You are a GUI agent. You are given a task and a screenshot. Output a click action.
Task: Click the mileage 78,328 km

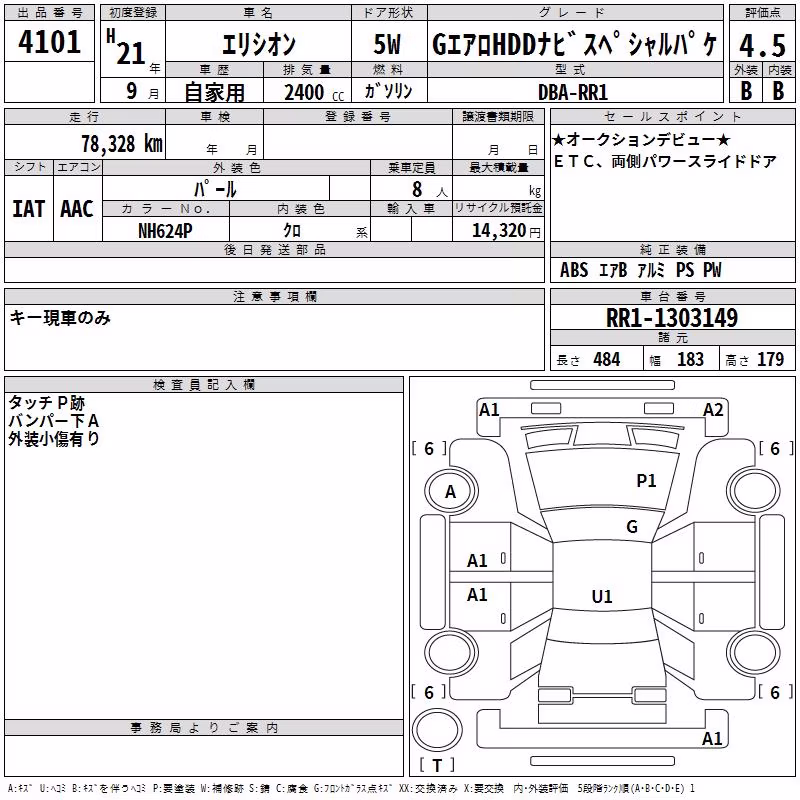tap(122, 144)
